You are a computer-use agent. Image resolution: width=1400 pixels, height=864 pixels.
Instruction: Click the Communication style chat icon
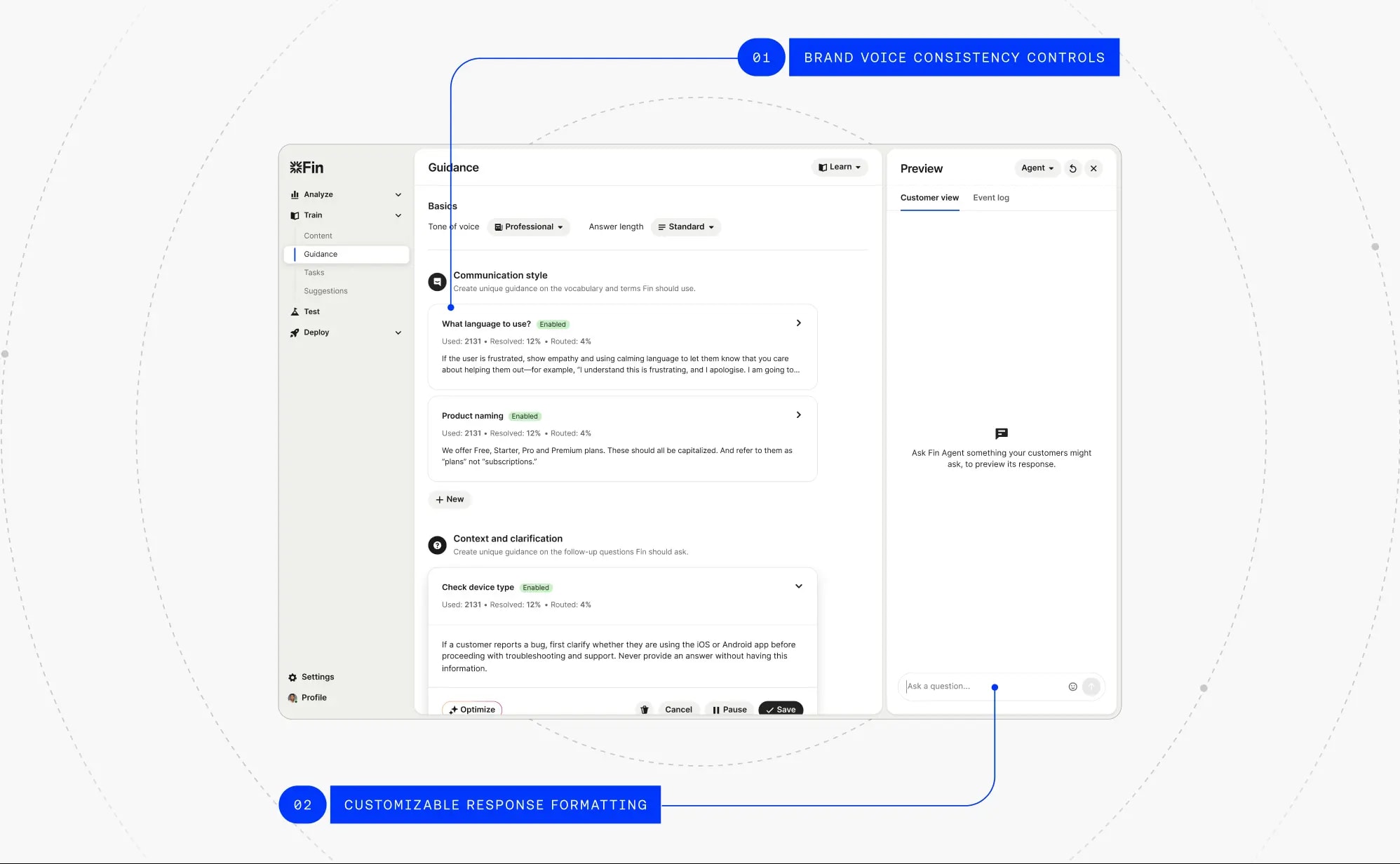click(437, 282)
